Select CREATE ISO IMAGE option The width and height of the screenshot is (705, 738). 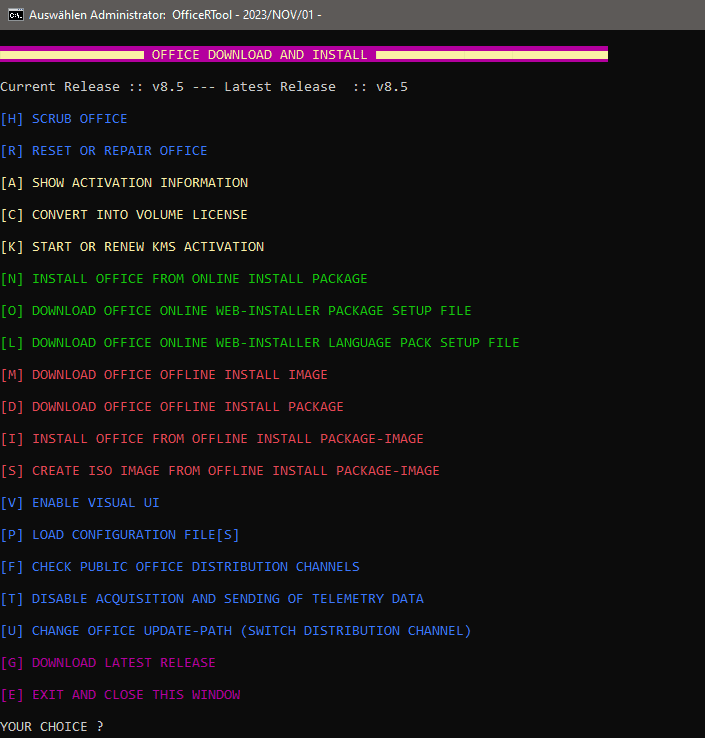click(x=235, y=471)
